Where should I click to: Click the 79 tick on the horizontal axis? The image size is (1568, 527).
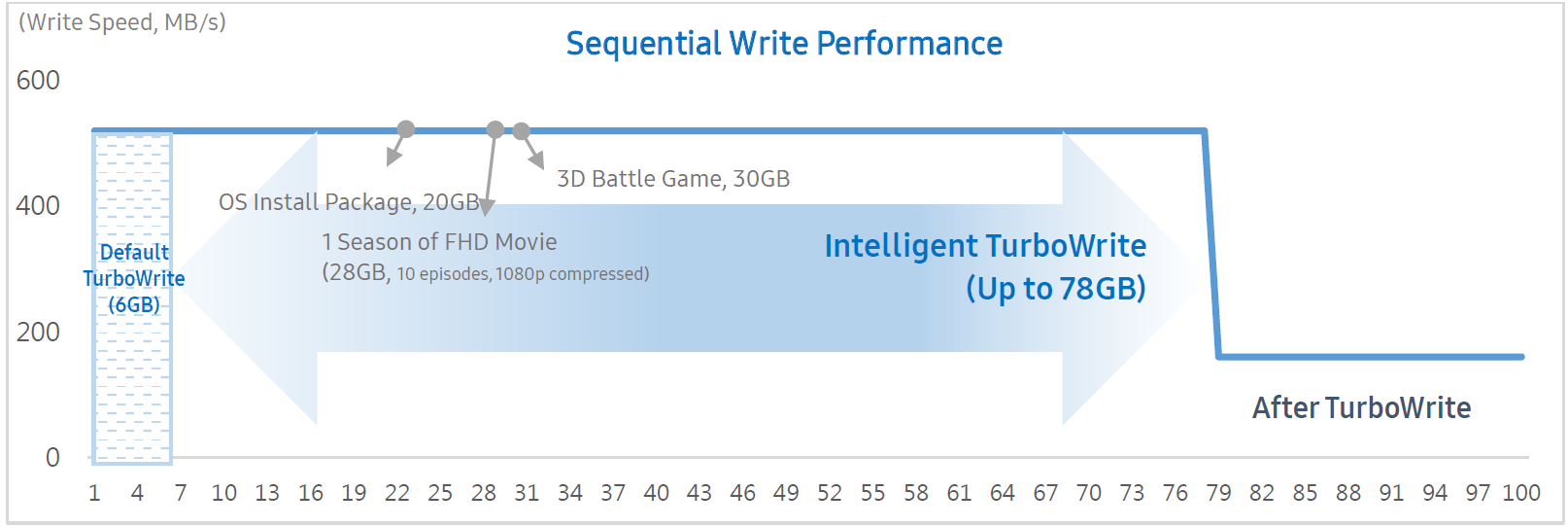click(x=1218, y=493)
